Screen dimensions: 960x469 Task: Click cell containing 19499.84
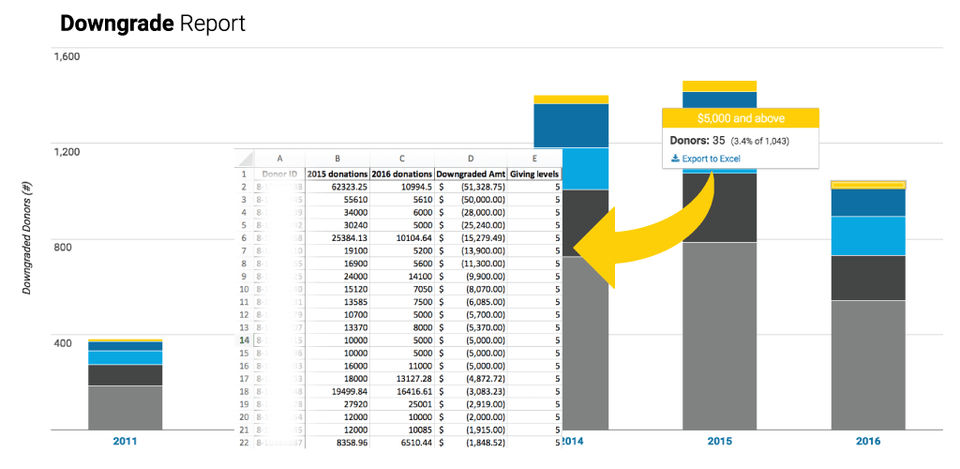click(x=337, y=391)
